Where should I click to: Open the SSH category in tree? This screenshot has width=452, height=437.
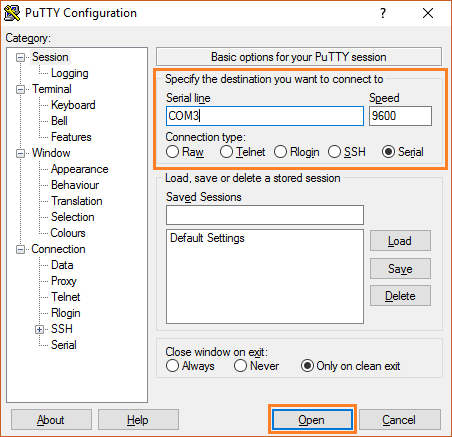(62, 329)
